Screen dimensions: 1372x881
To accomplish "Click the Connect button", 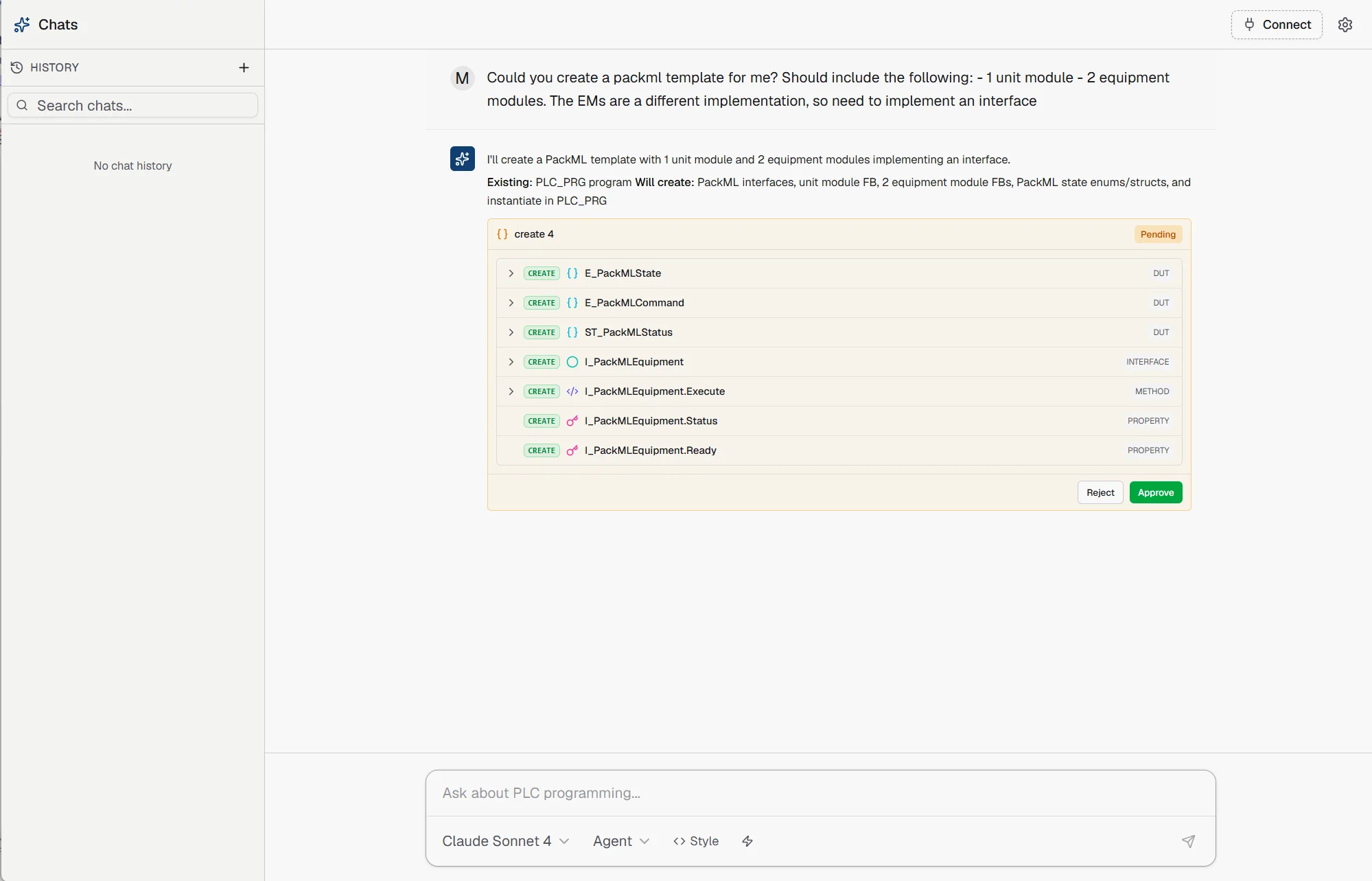I will coord(1276,25).
